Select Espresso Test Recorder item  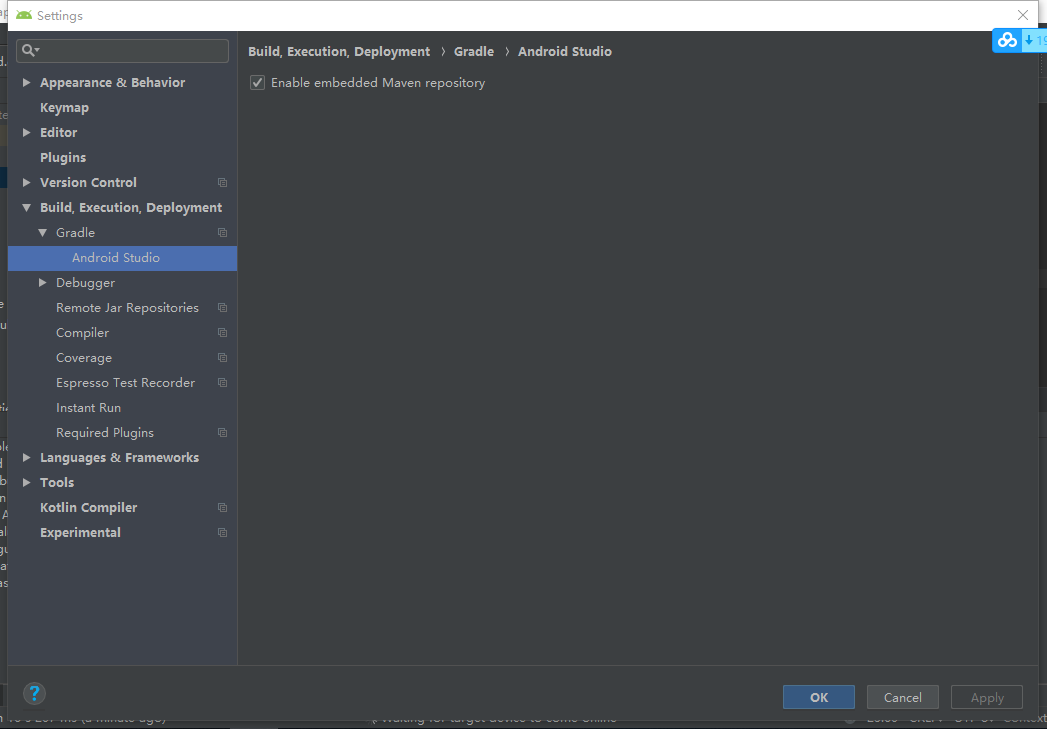125,383
